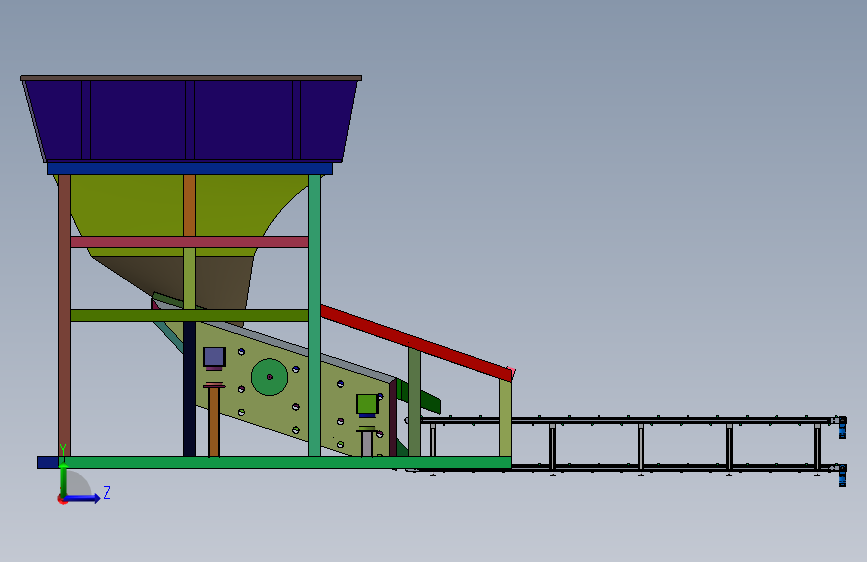
Task: Select the bright green square block on screen plate
Action: tap(367, 404)
